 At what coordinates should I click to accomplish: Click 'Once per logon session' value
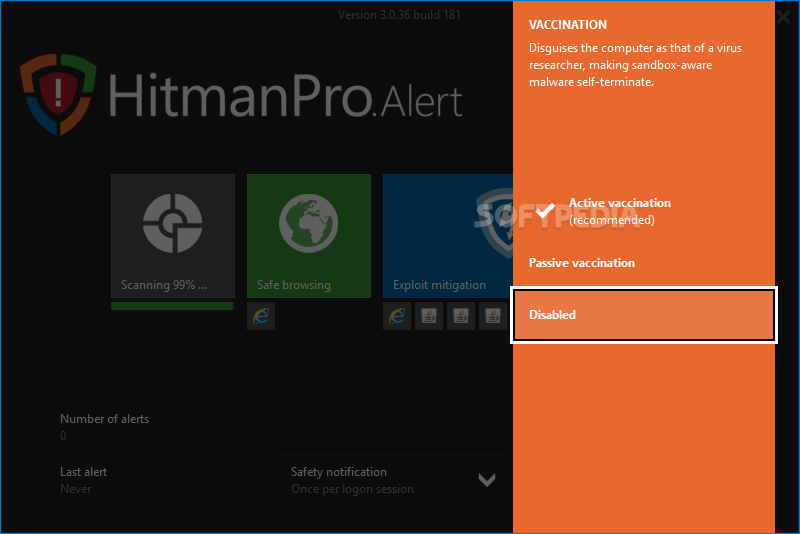(352, 489)
